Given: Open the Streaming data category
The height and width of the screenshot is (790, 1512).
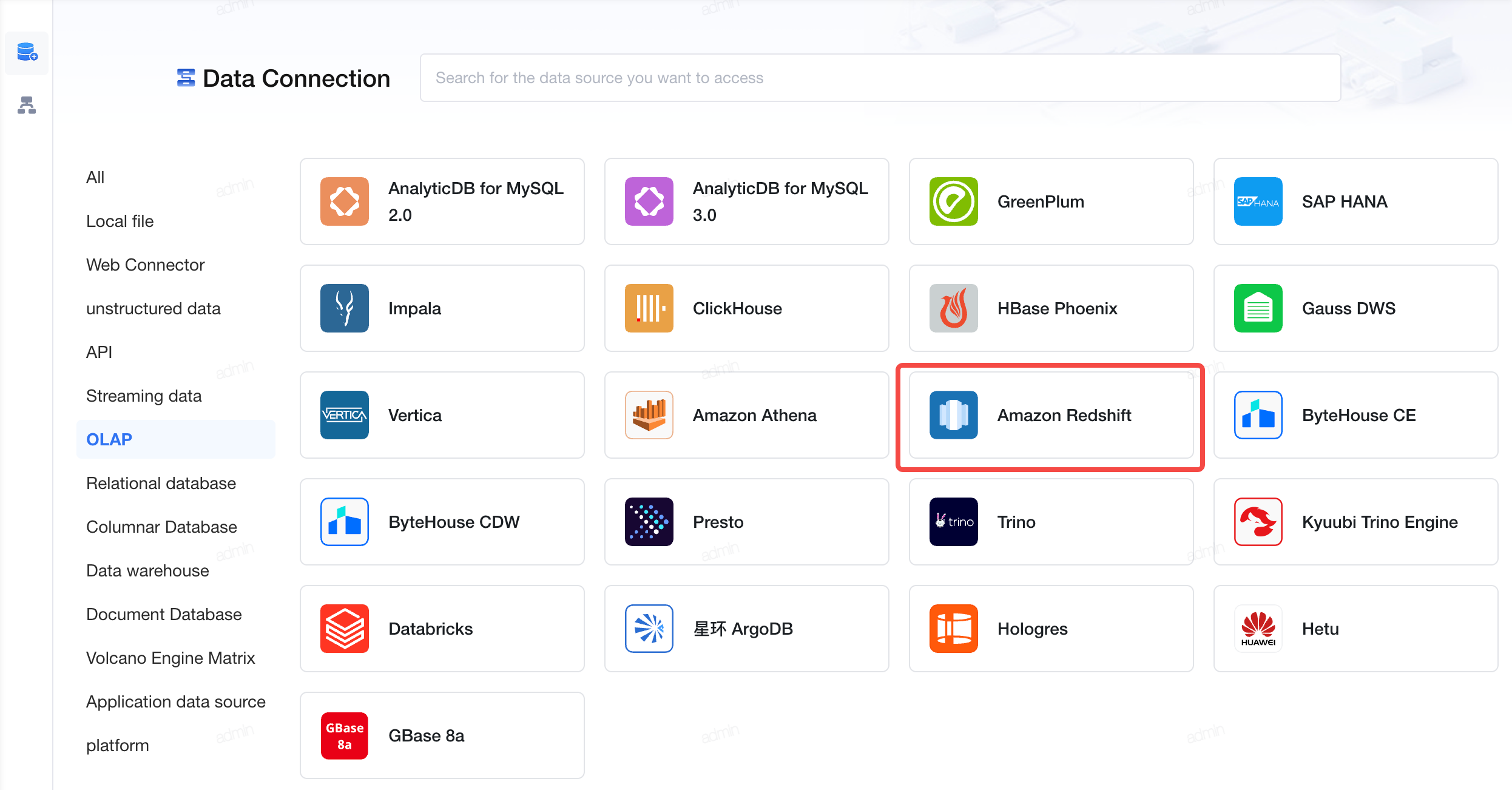Looking at the screenshot, I should [144, 396].
